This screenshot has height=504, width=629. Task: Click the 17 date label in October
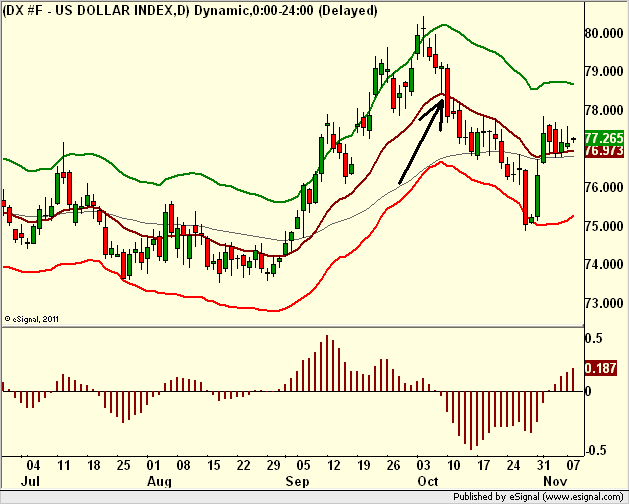tap(483, 465)
